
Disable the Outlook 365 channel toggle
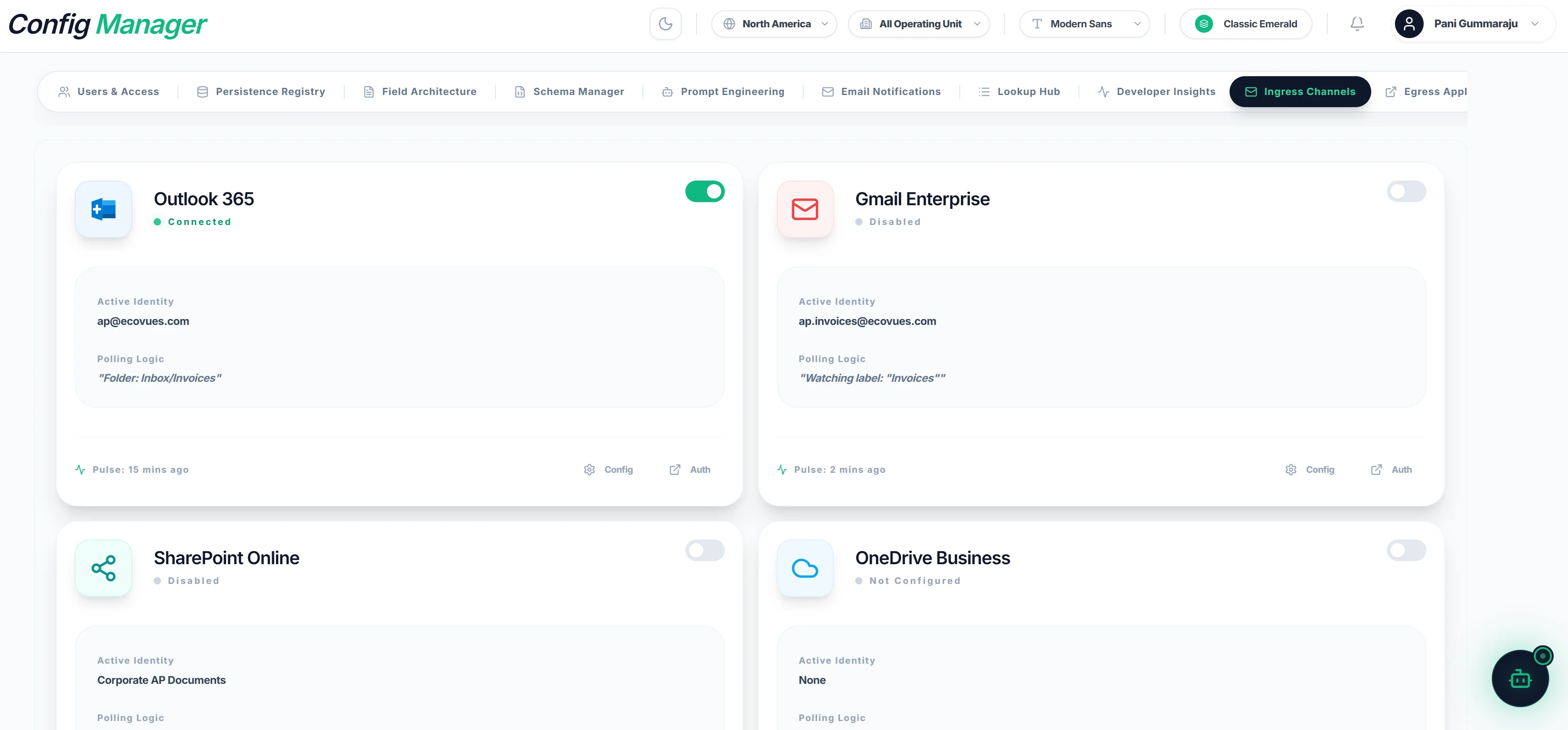point(705,192)
